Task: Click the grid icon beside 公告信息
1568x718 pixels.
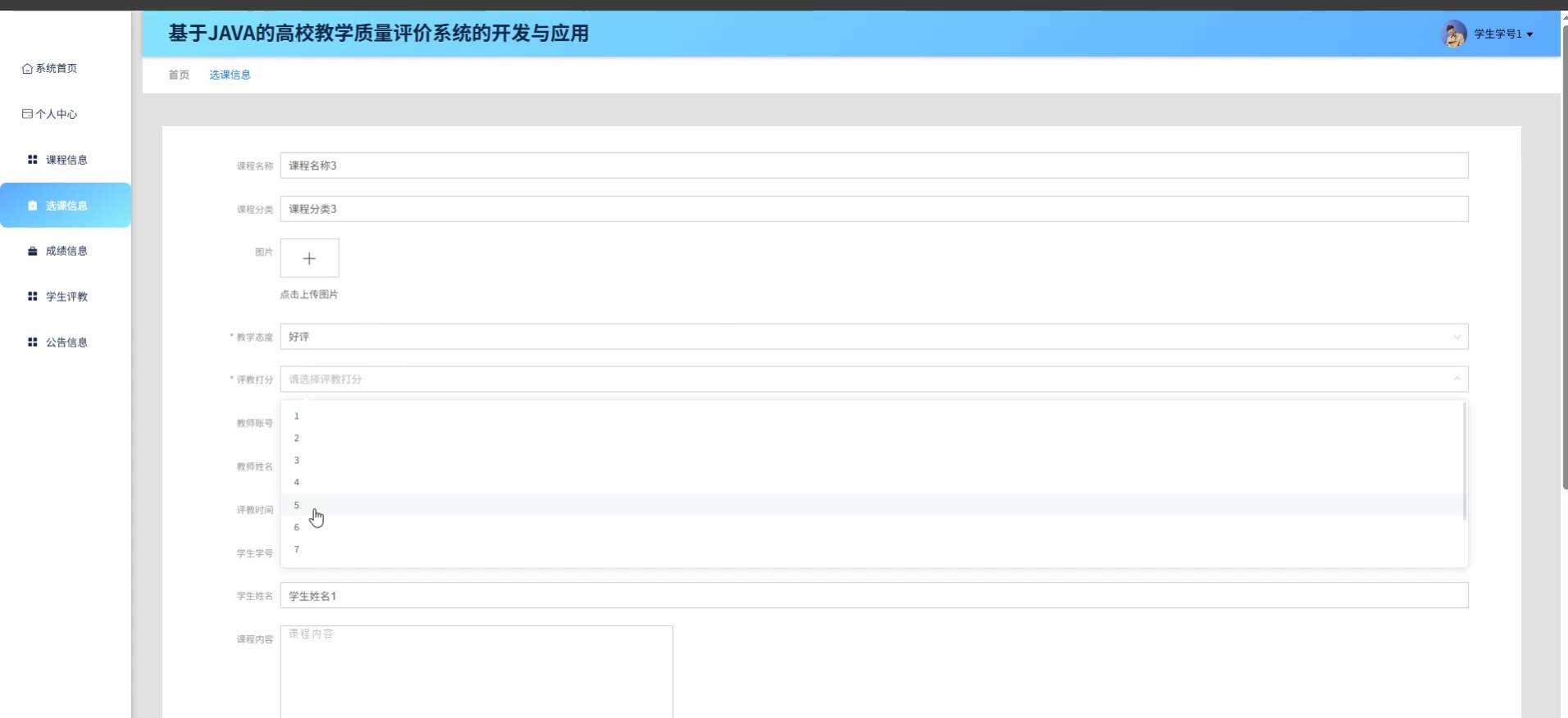Action: pos(33,343)
